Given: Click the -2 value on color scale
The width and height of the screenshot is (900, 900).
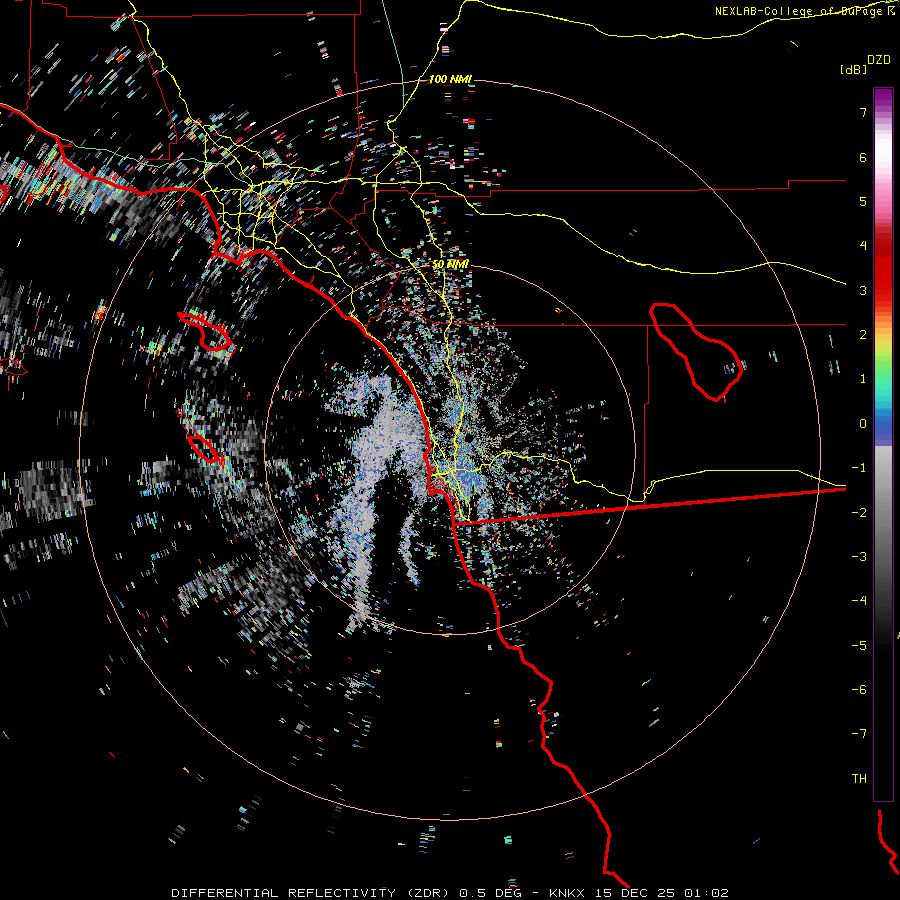Looking at the screenshot, I should coord(859,513).
